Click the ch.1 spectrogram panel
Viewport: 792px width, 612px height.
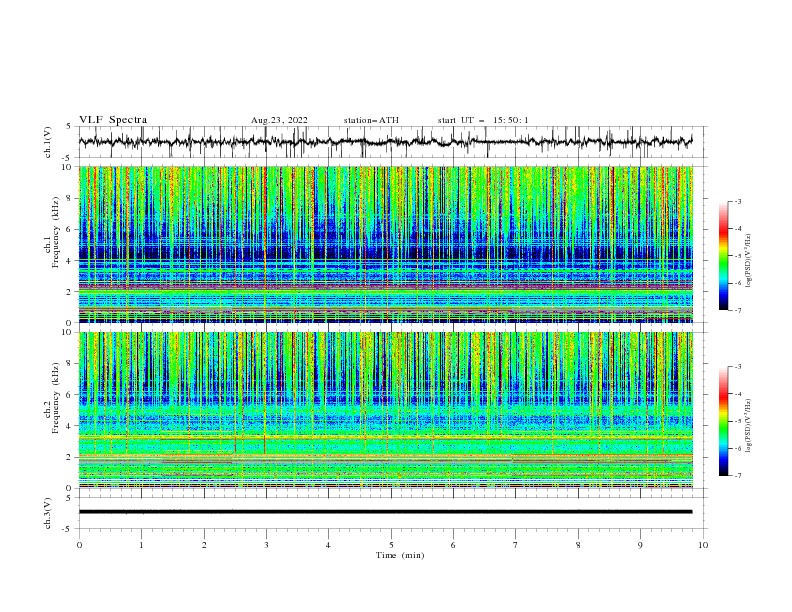pos(386,244)
